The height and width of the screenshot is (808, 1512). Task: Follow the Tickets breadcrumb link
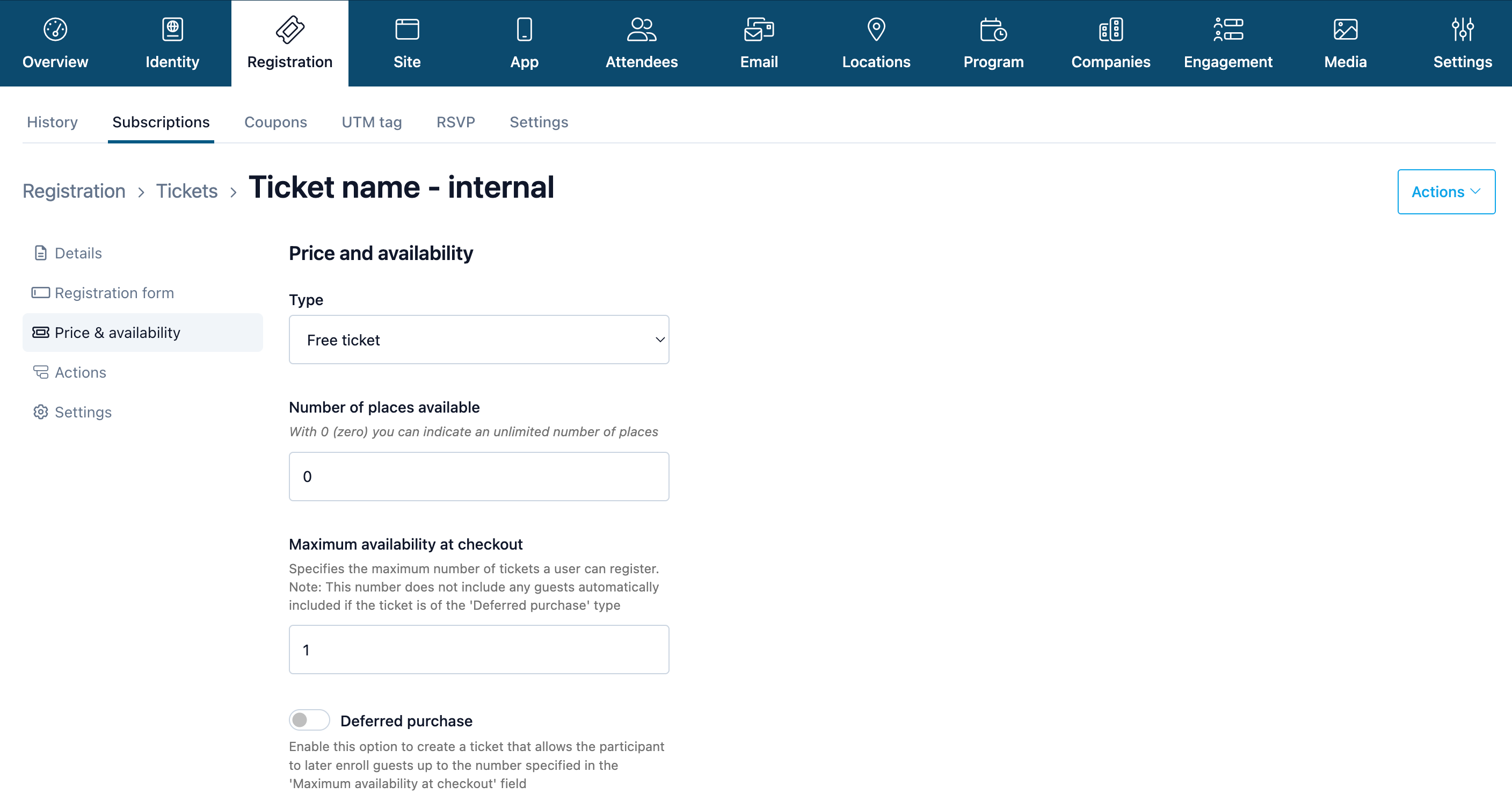(187, 191)
